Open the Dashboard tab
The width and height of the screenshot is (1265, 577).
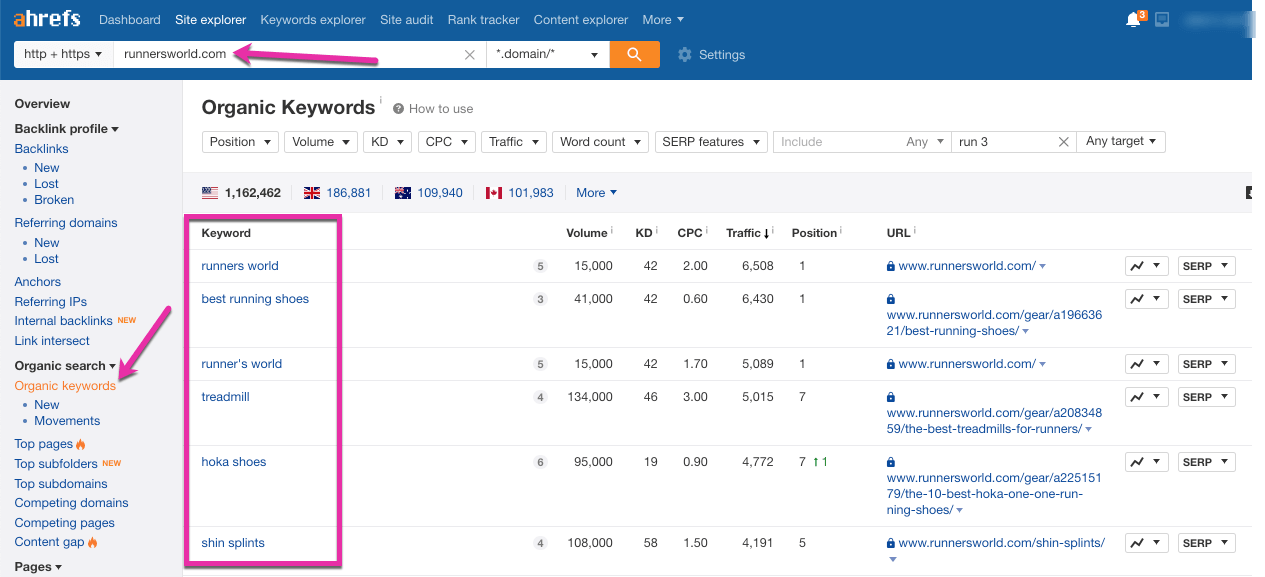point(130,20)
